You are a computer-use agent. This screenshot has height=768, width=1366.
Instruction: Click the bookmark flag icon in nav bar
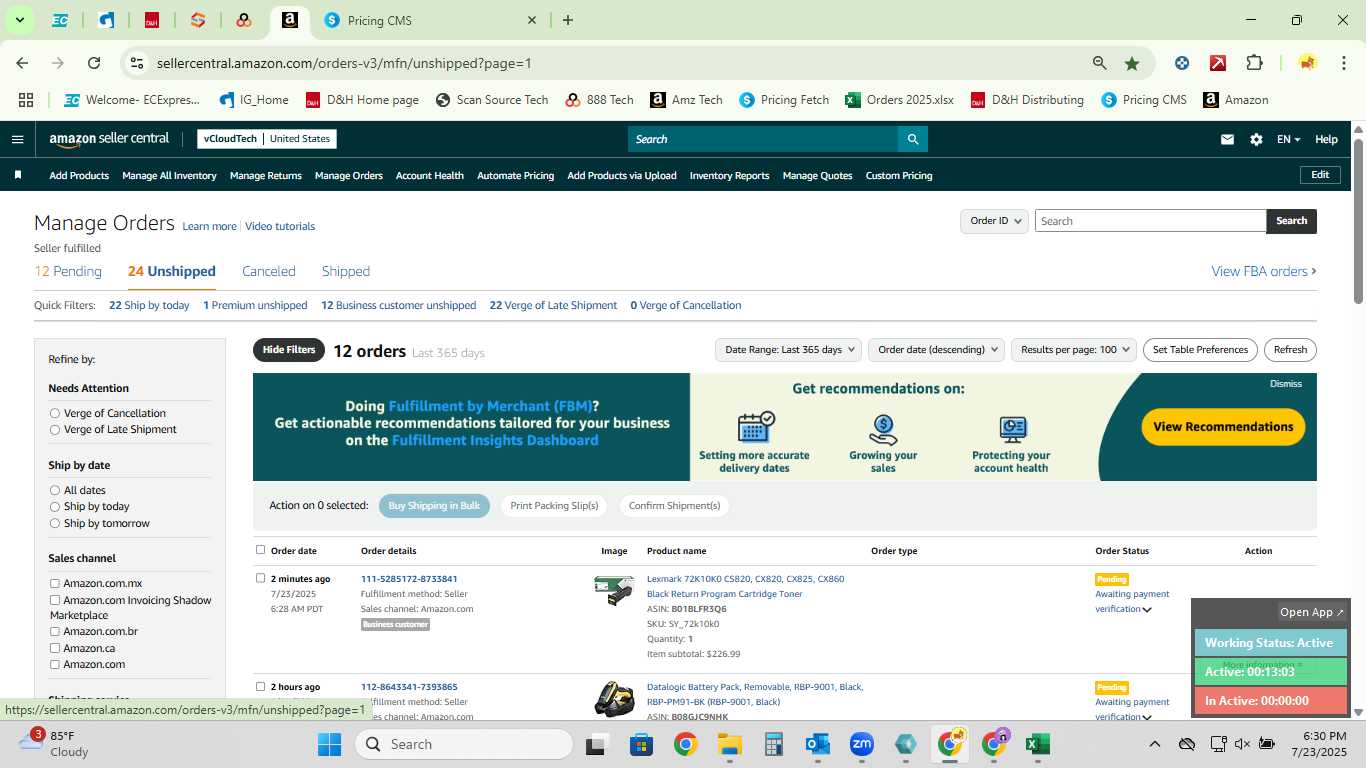click(x=18, y=175)
